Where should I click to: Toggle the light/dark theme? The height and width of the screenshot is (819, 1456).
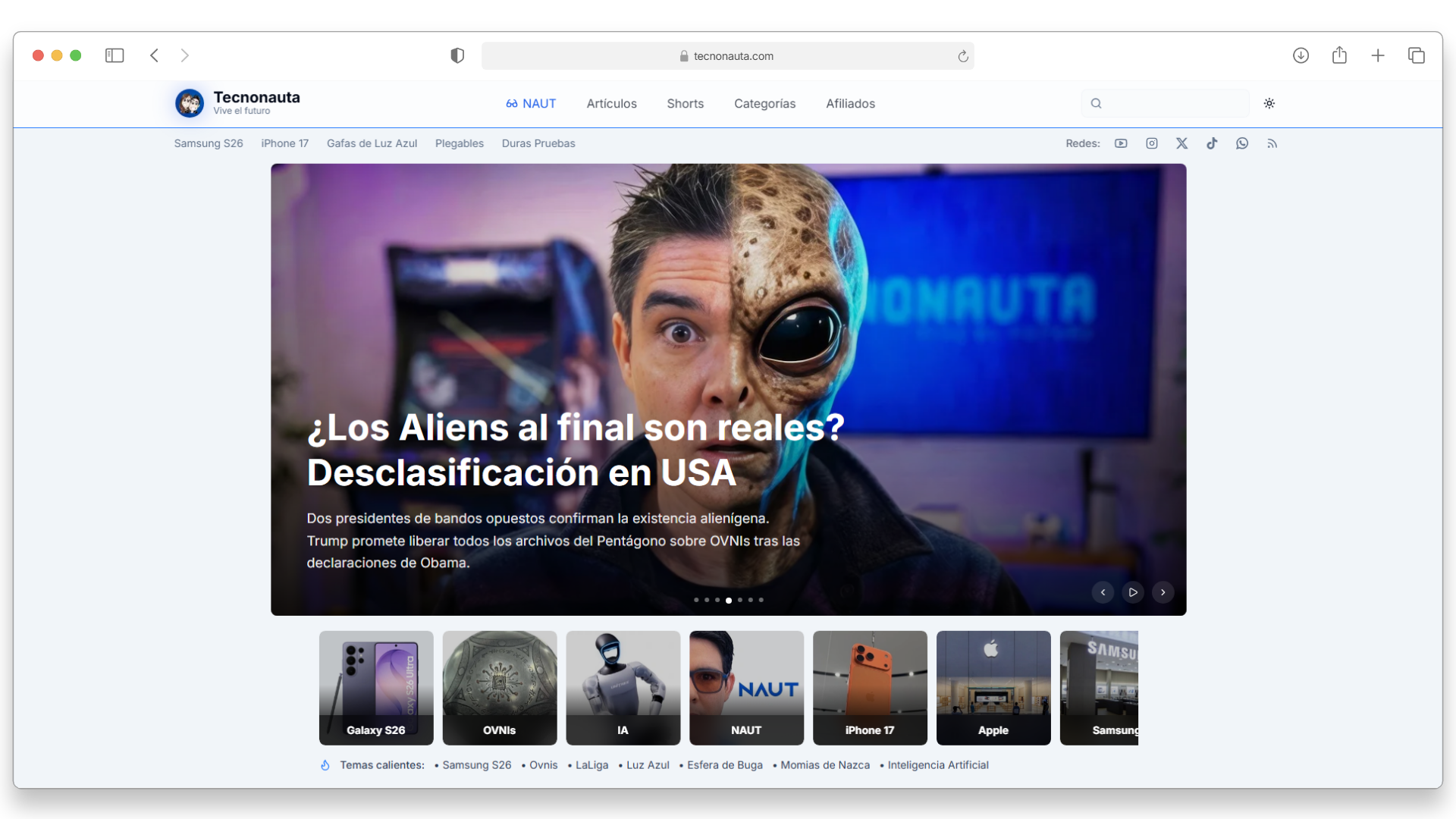(1269, 103)
